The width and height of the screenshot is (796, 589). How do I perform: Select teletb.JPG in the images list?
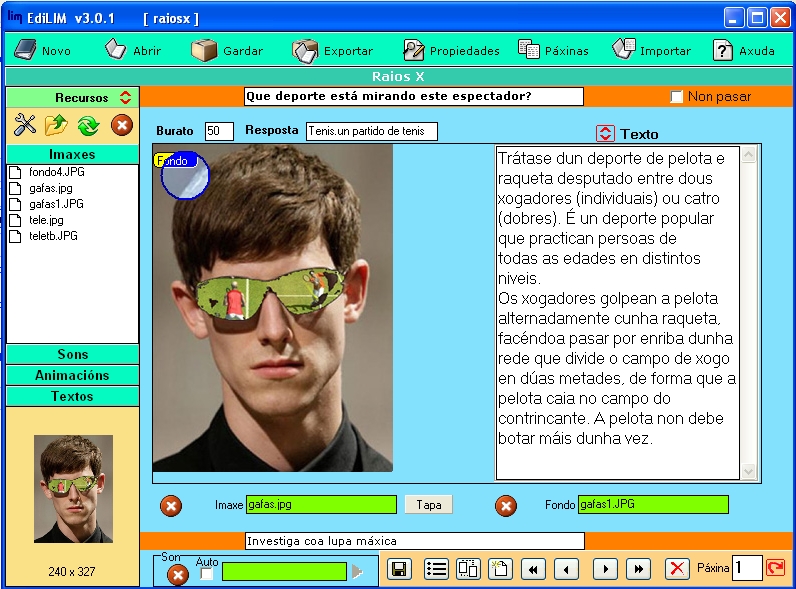[53, 236]
